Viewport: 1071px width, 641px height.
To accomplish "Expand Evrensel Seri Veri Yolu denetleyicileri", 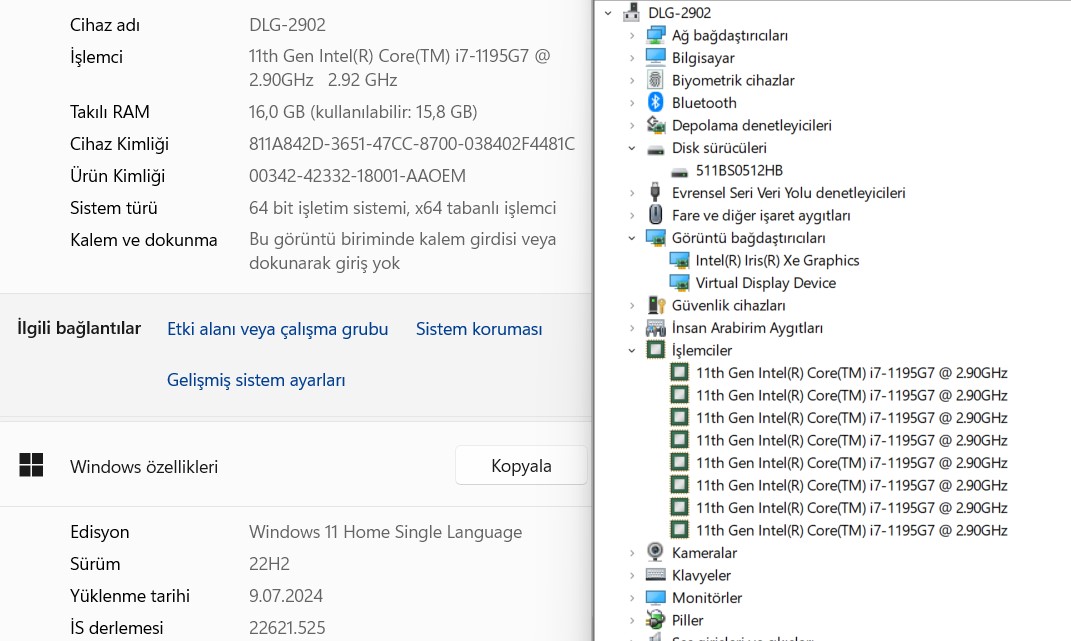I will coord(632,193).
